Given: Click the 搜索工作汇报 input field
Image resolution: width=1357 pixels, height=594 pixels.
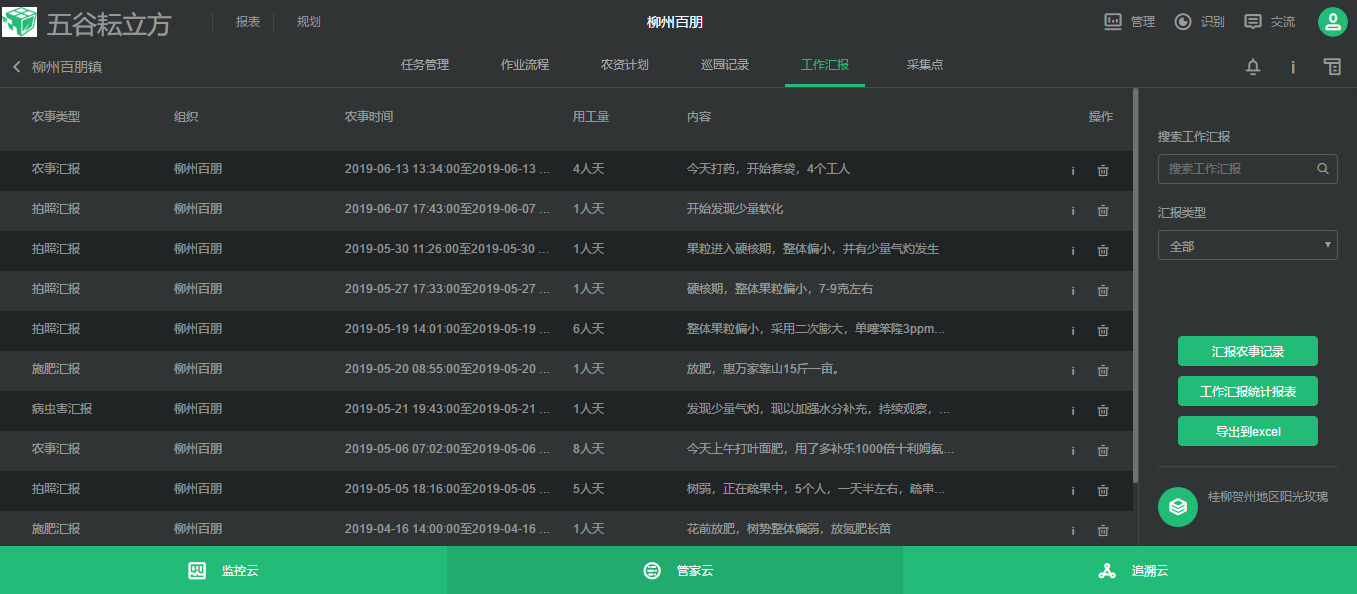Looking at the screenshot, I should tap(1235, 169).
